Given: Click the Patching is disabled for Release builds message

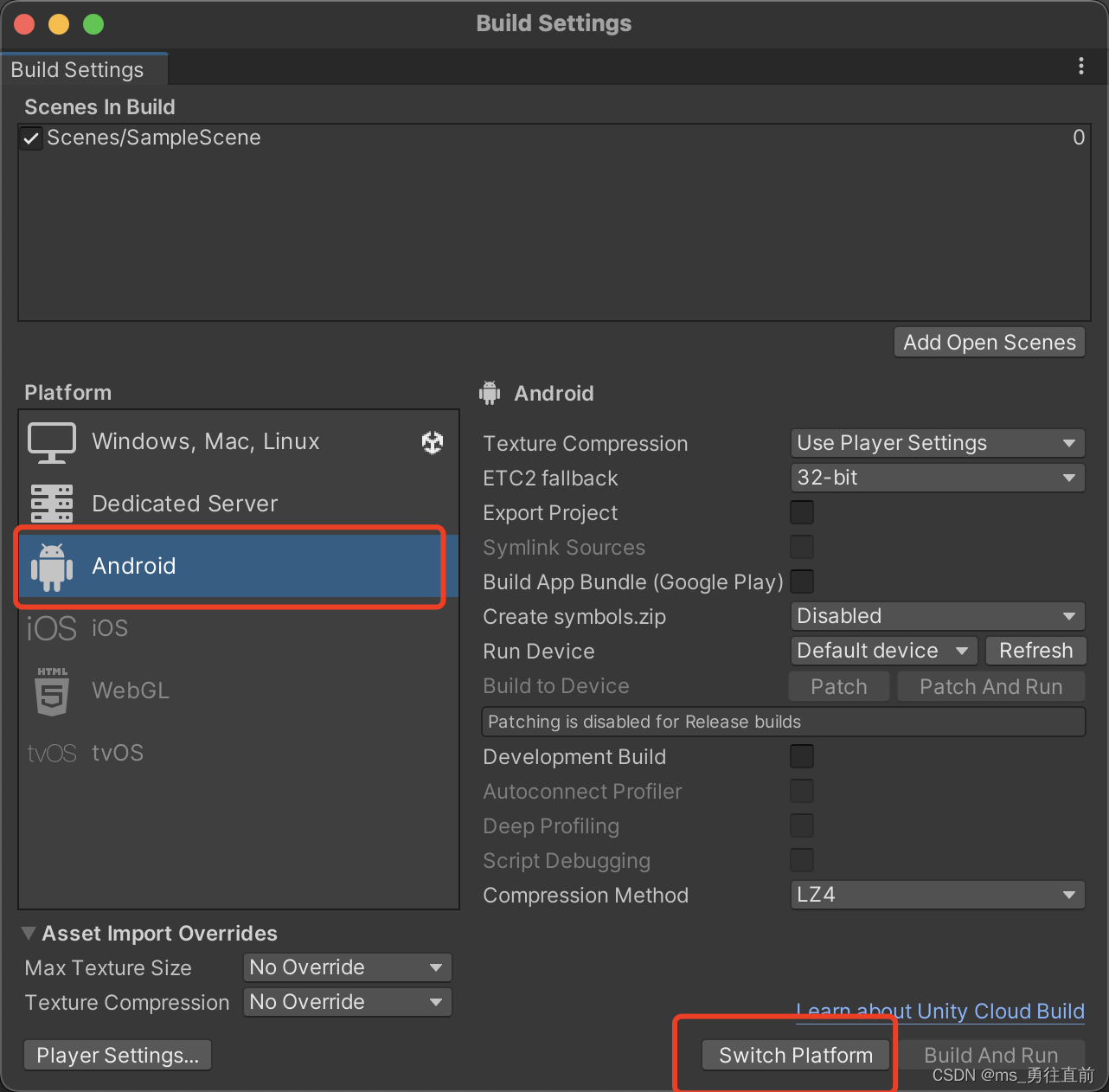Looking at the screenshot, I should (x=784, y=722).
